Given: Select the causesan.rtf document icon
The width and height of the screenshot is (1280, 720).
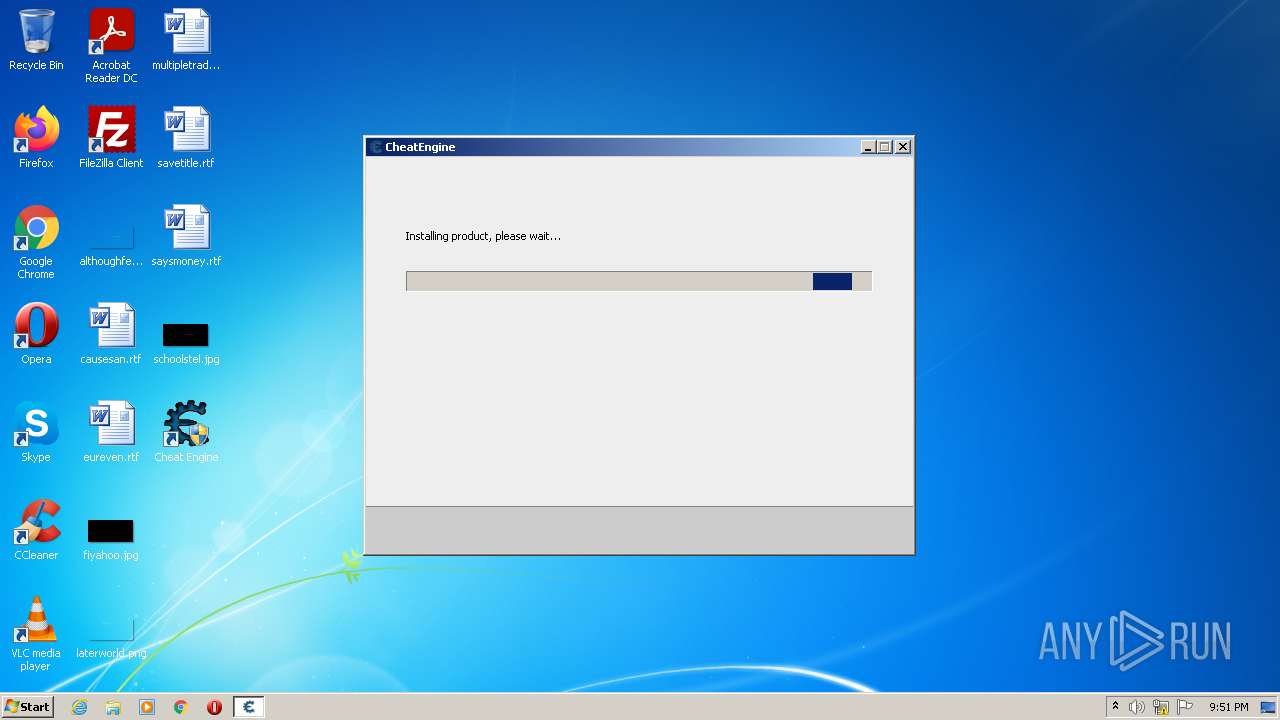Looking at the screenshot, I should click(x=111, y=334).
